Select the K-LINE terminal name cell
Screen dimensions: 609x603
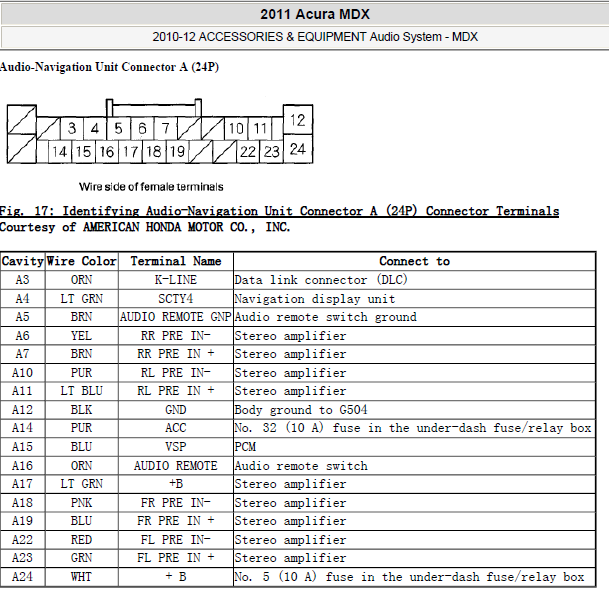(176, 280)
